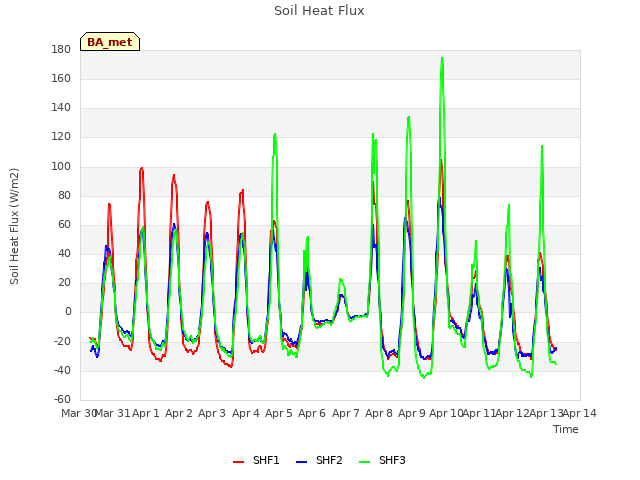Click the Apr 3 x-axis date label
Viewport: 640px width, 480px height.
click(x=212, y=413)
